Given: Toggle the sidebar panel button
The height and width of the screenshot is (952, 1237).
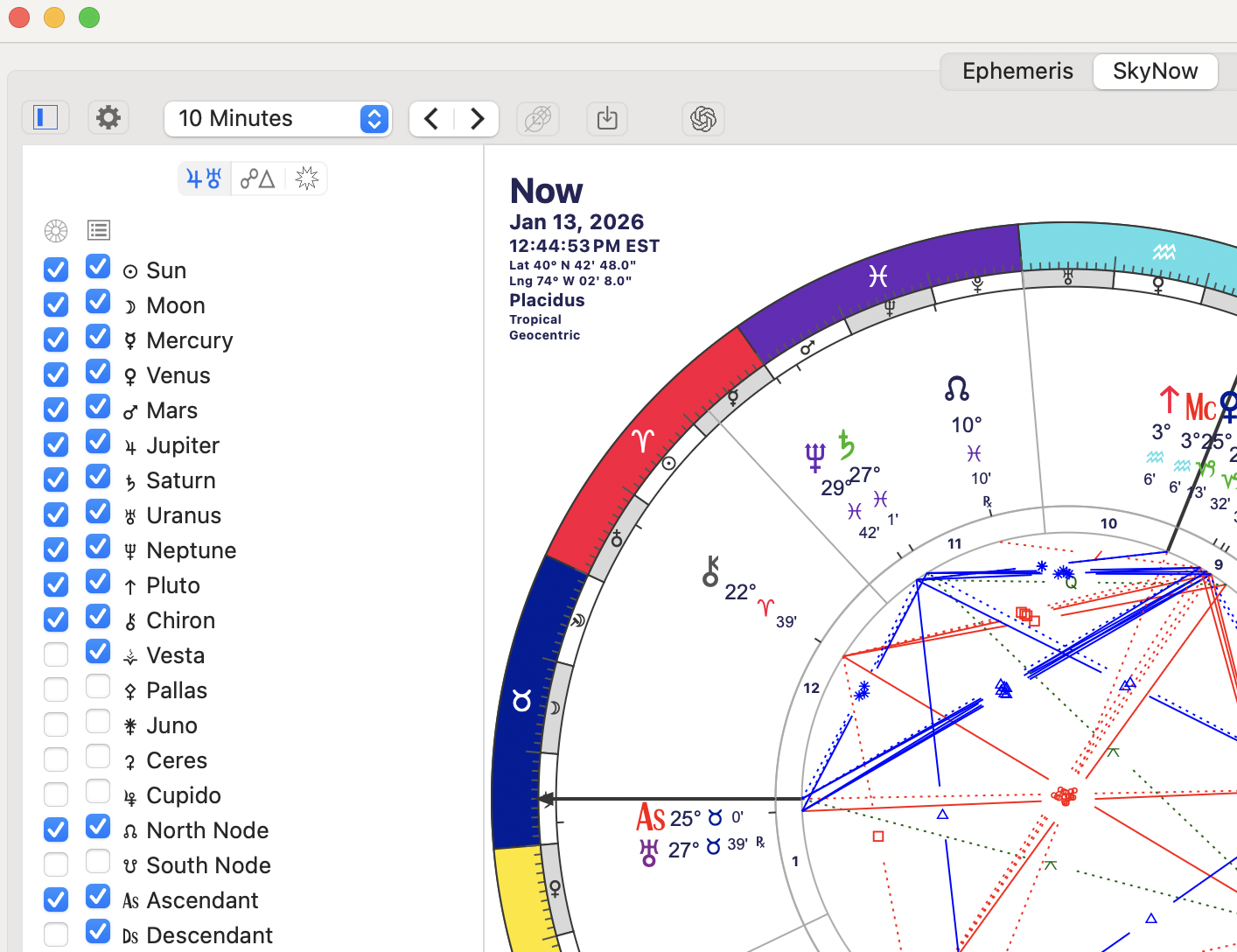Looking at the screenshot, I should [x=45, y=117].
